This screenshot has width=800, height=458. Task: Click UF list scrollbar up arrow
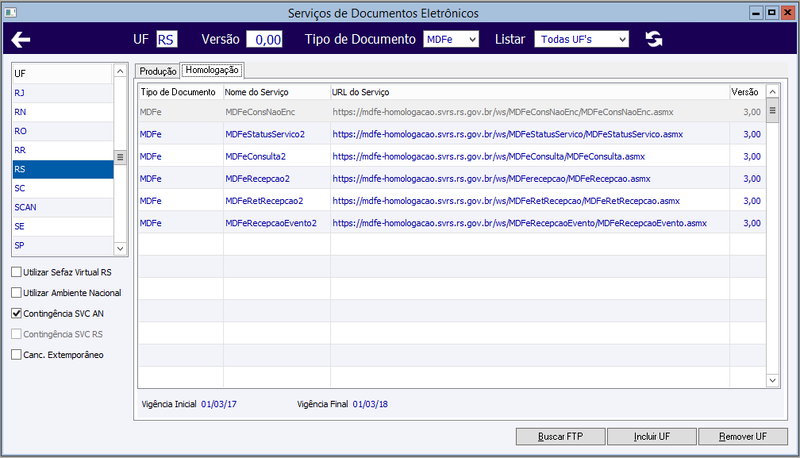(x=120, y=71)
